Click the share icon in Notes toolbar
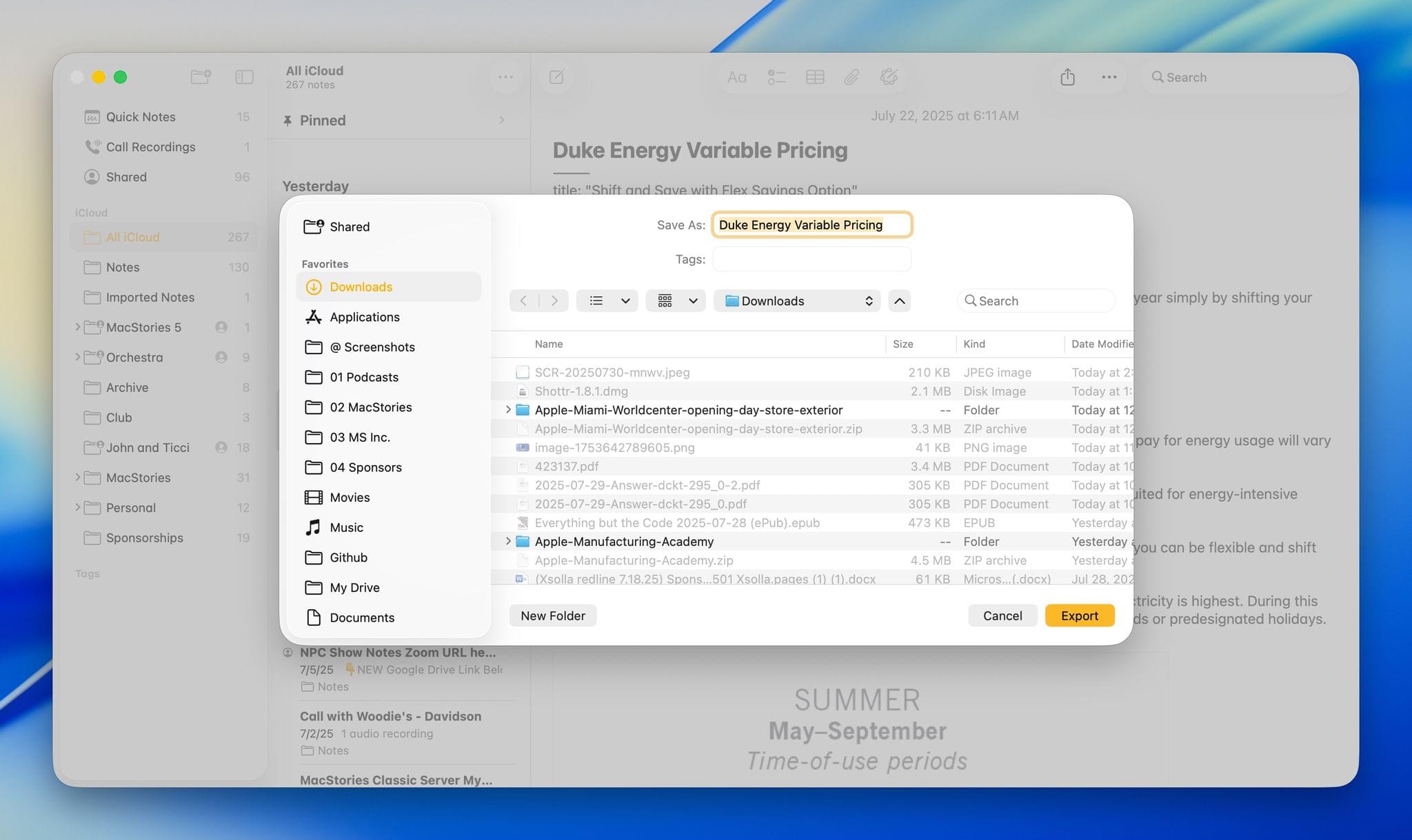 pyautogui.click(x=1067, y=76)
